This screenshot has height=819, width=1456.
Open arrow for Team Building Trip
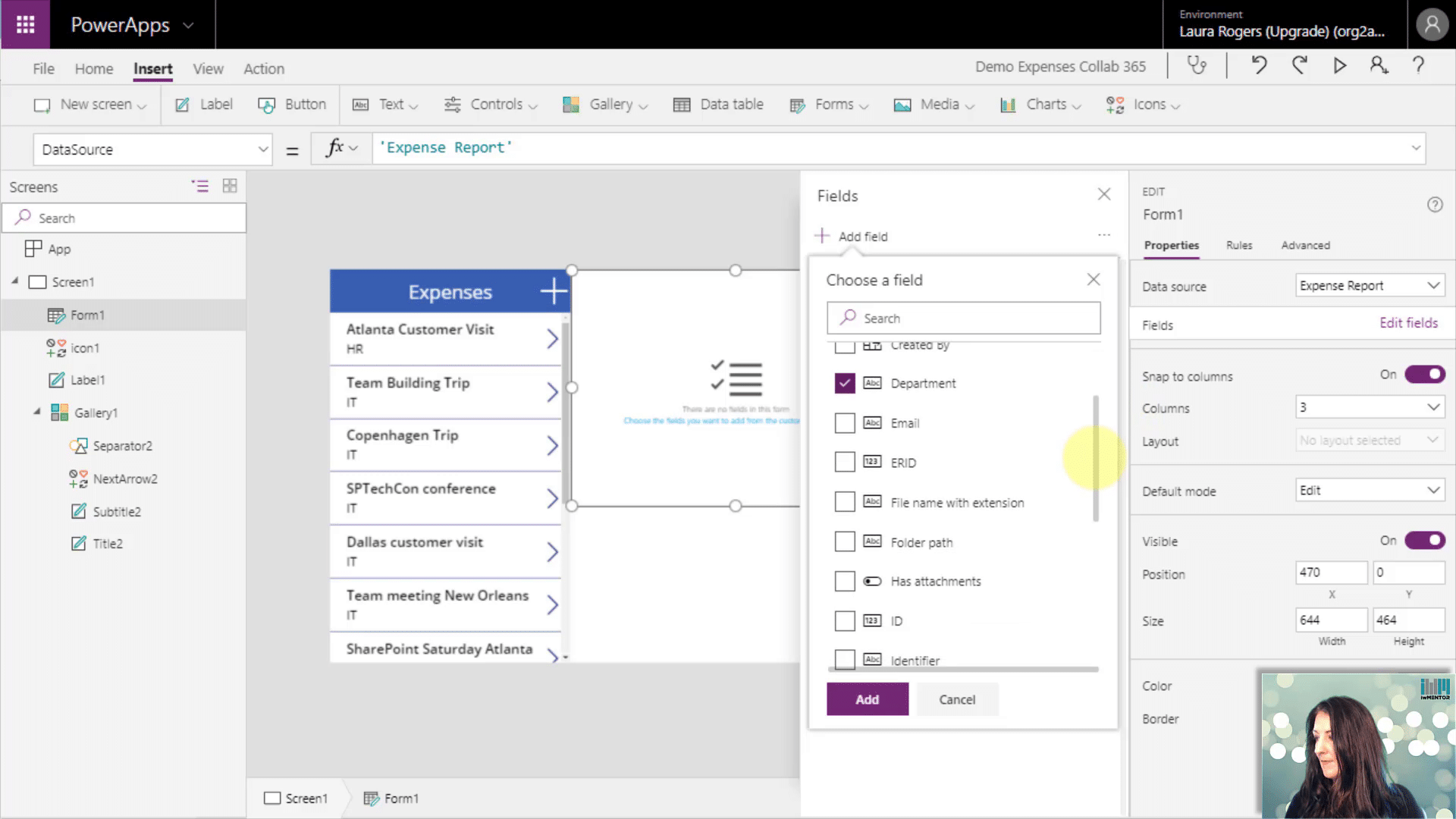coord(552,392)
